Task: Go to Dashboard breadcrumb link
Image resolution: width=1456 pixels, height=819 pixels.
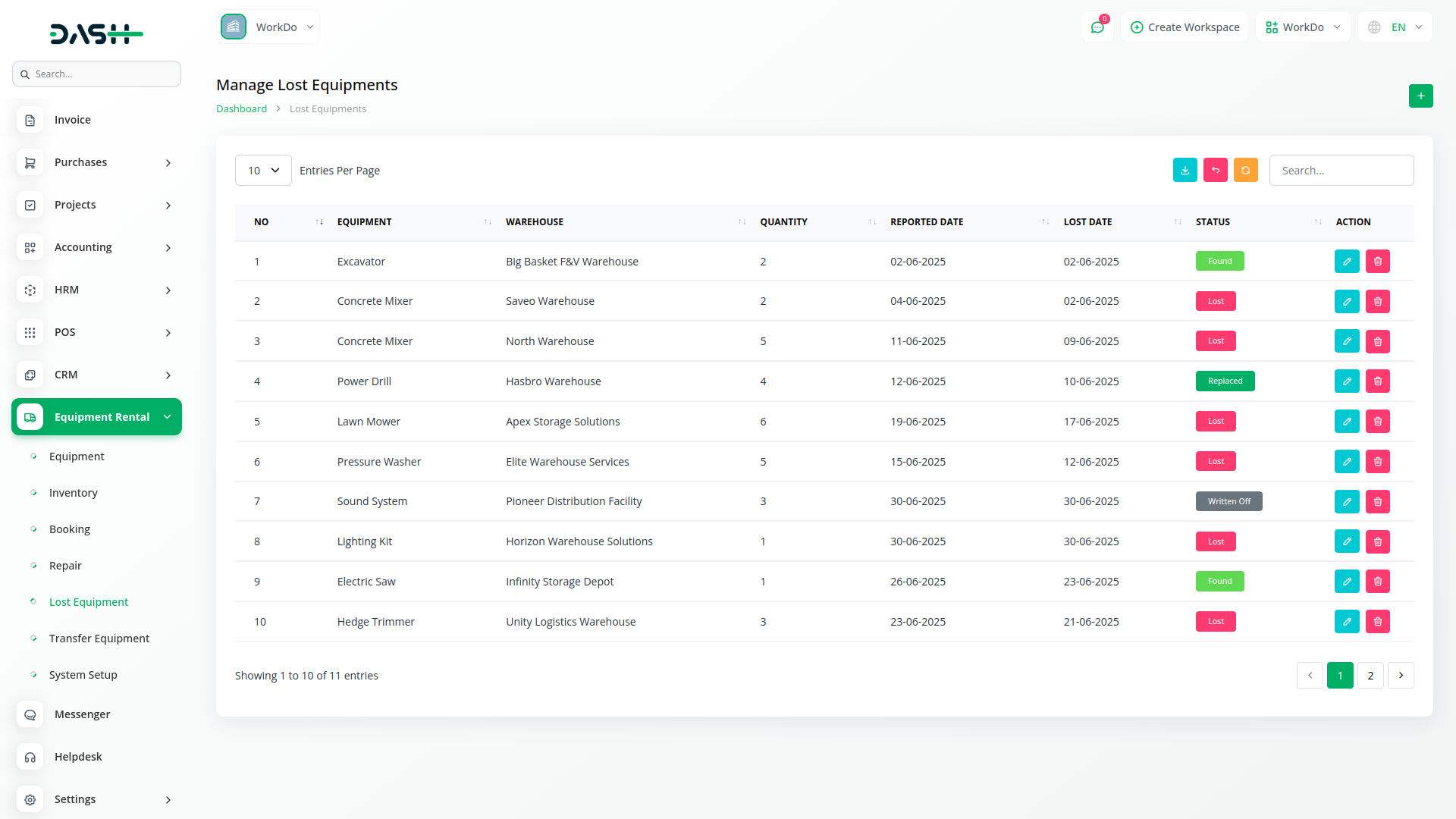Action: [241, 109]
